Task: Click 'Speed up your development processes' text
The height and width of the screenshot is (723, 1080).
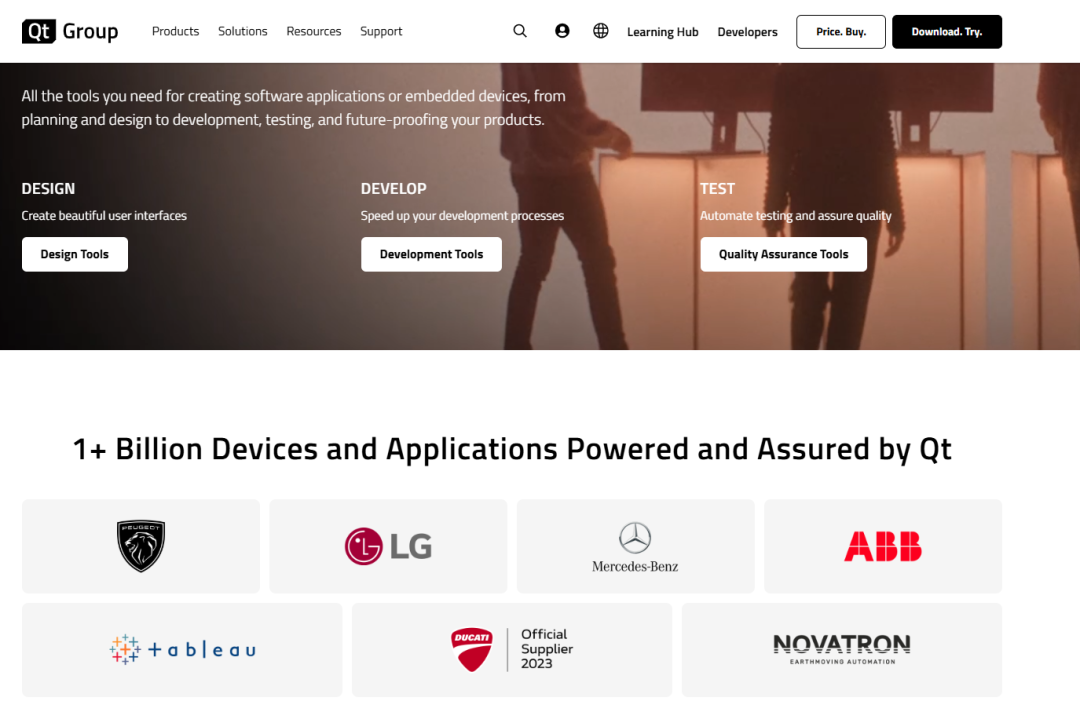Action: coord(462,216)
